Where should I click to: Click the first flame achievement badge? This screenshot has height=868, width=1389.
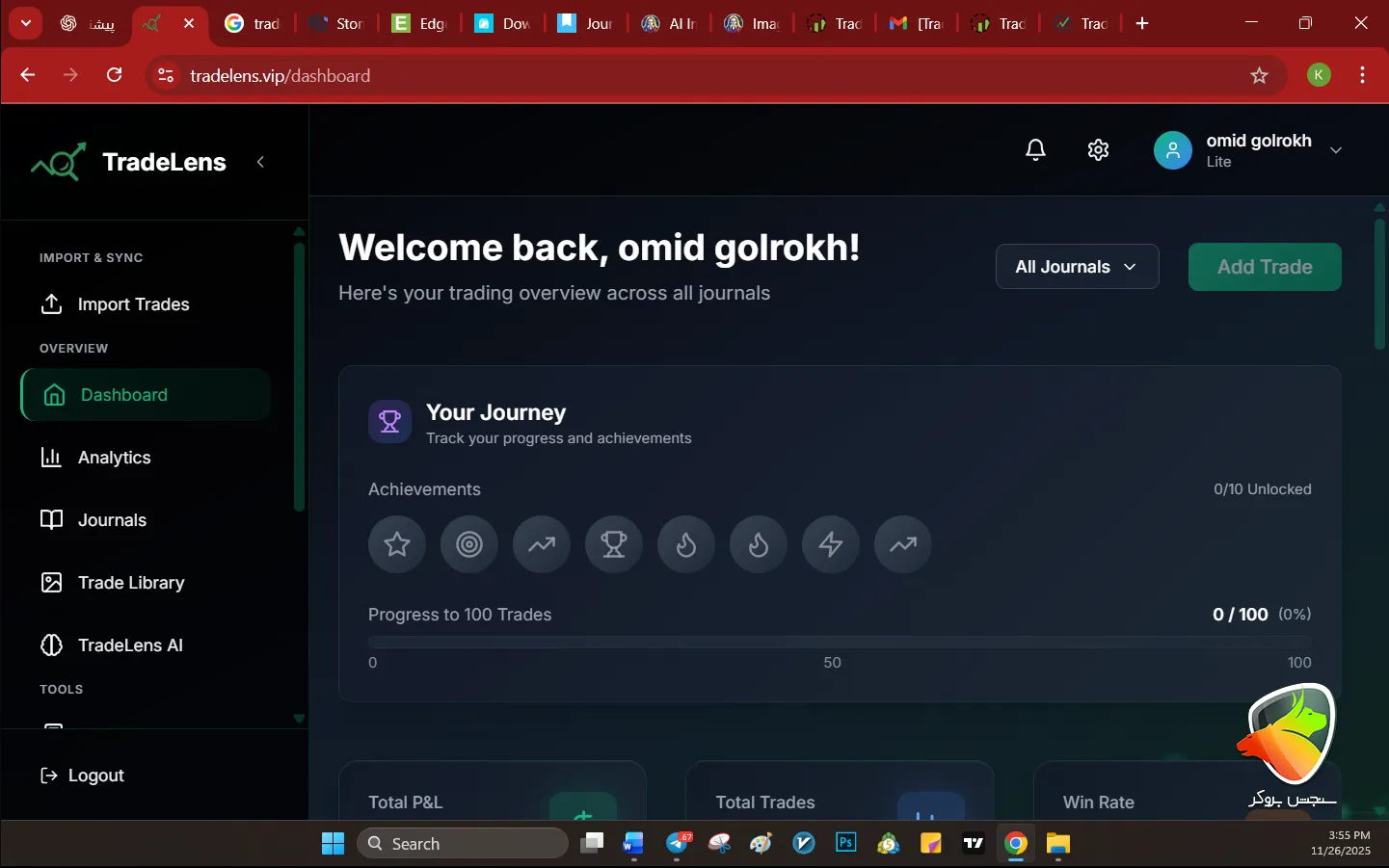686,544
